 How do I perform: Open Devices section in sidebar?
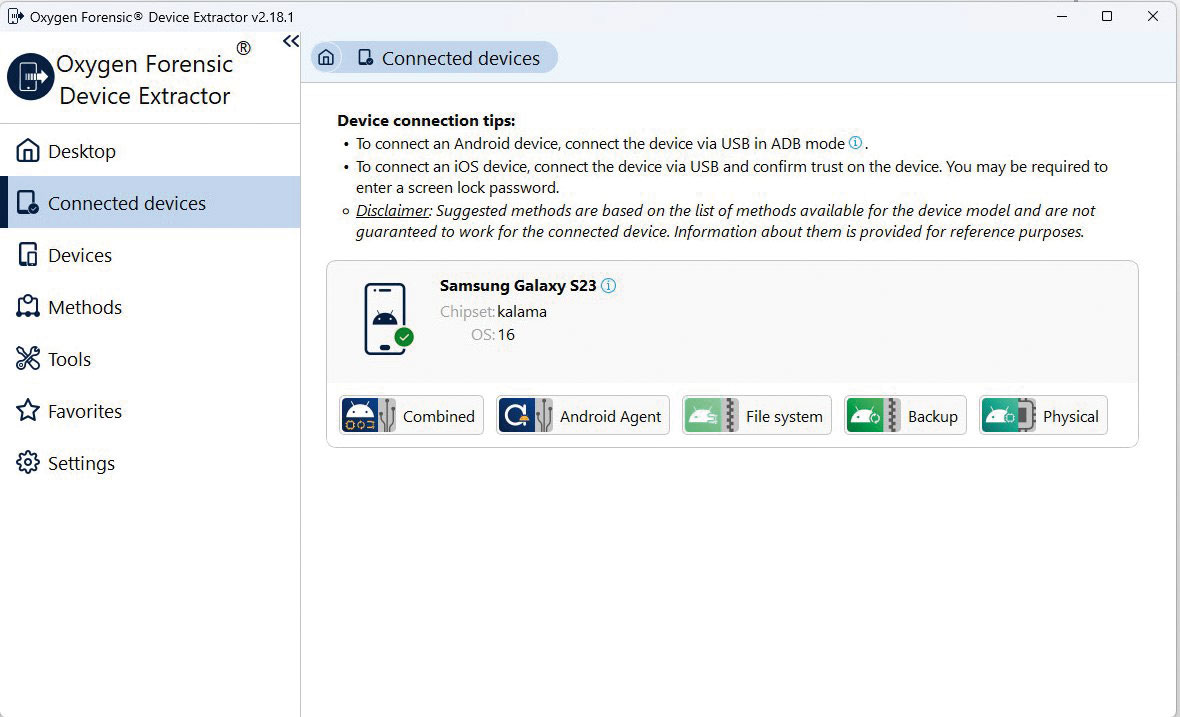78,255
